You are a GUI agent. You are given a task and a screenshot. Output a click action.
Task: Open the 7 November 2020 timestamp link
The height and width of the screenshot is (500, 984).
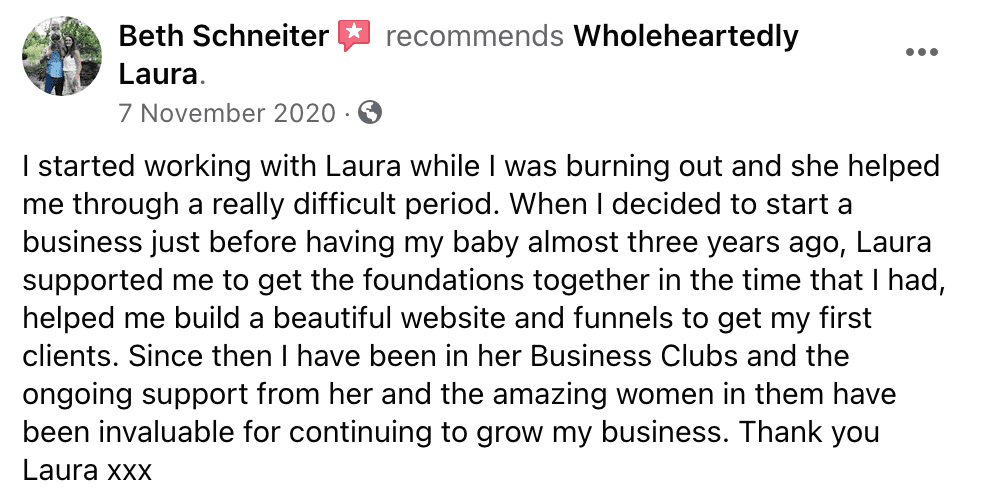[x=227, y=114]
